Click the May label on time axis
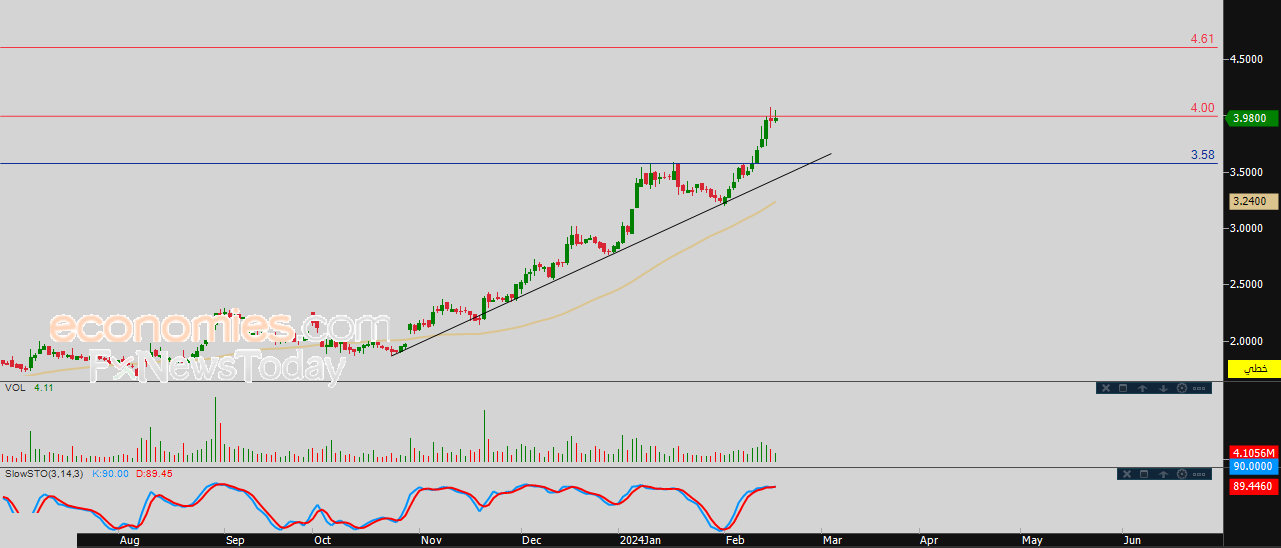This screenshot has height=548, width=1281. [x=1031, y=540]
